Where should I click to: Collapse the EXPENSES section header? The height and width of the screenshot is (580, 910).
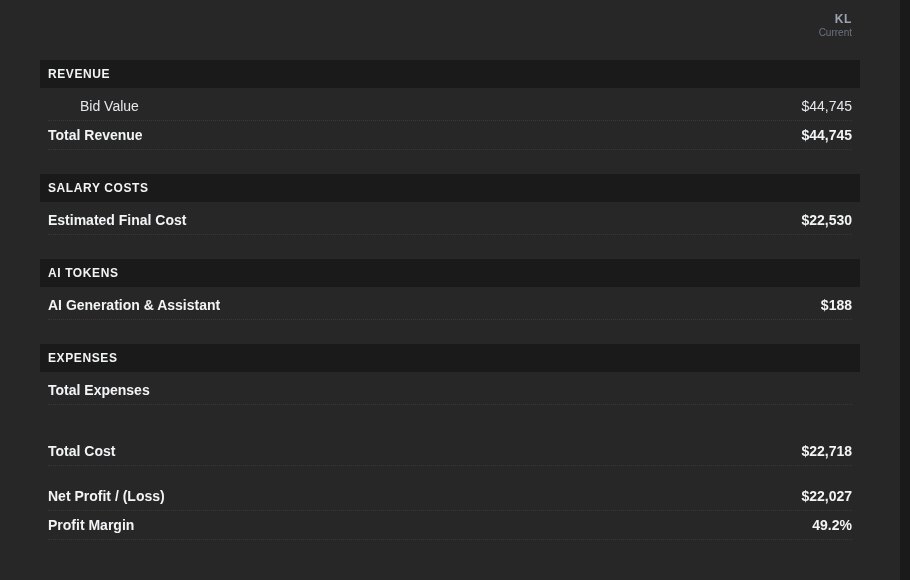point(450,358)
